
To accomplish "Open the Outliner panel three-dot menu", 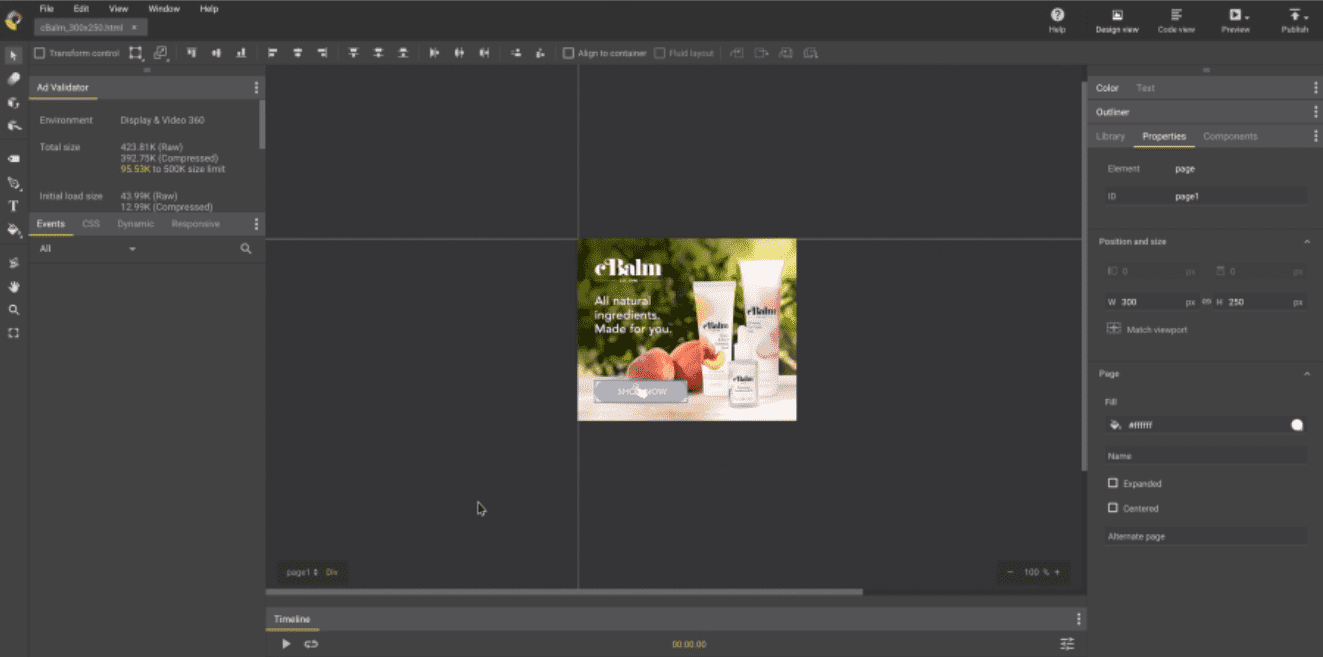I will (x=1315, y=112).
